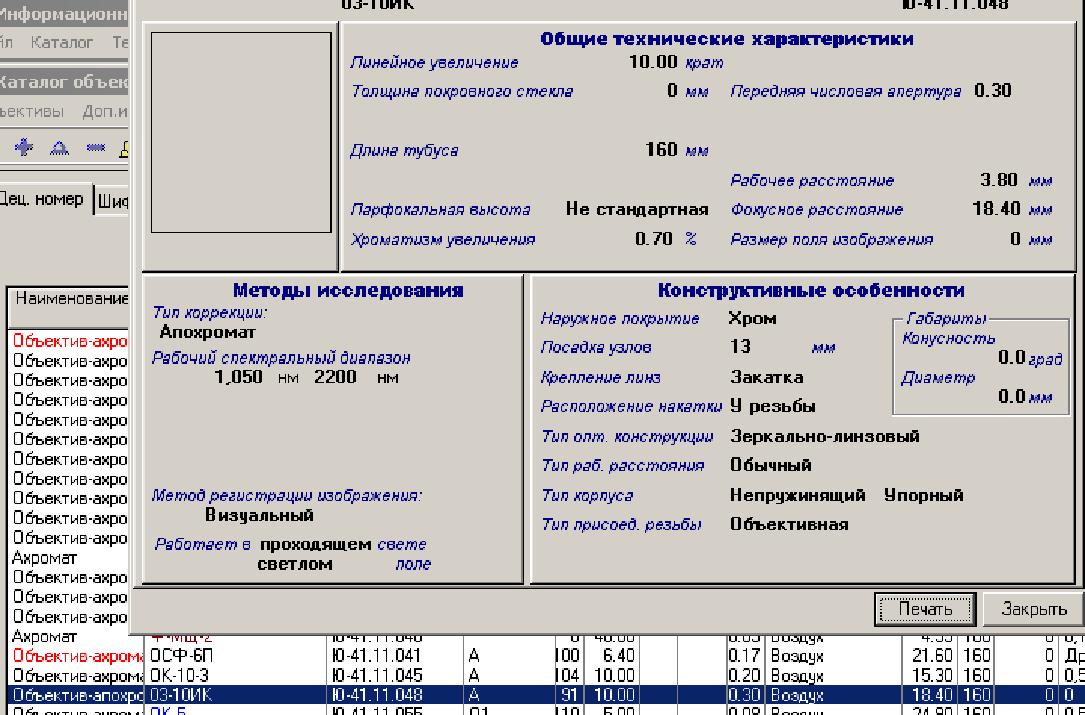Screen dimensions: 1085x715
Task: Click the Апохромат correction type value
Action: [208, 332]
